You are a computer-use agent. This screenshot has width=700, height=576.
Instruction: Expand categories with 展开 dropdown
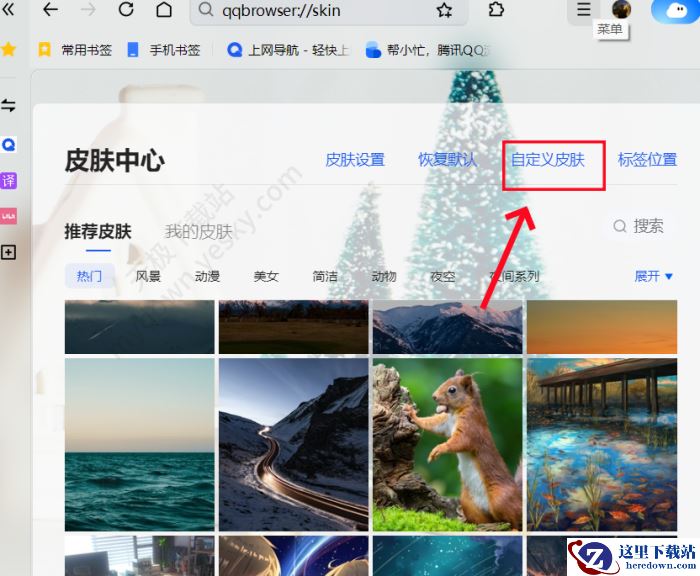(x=654, y=276)
